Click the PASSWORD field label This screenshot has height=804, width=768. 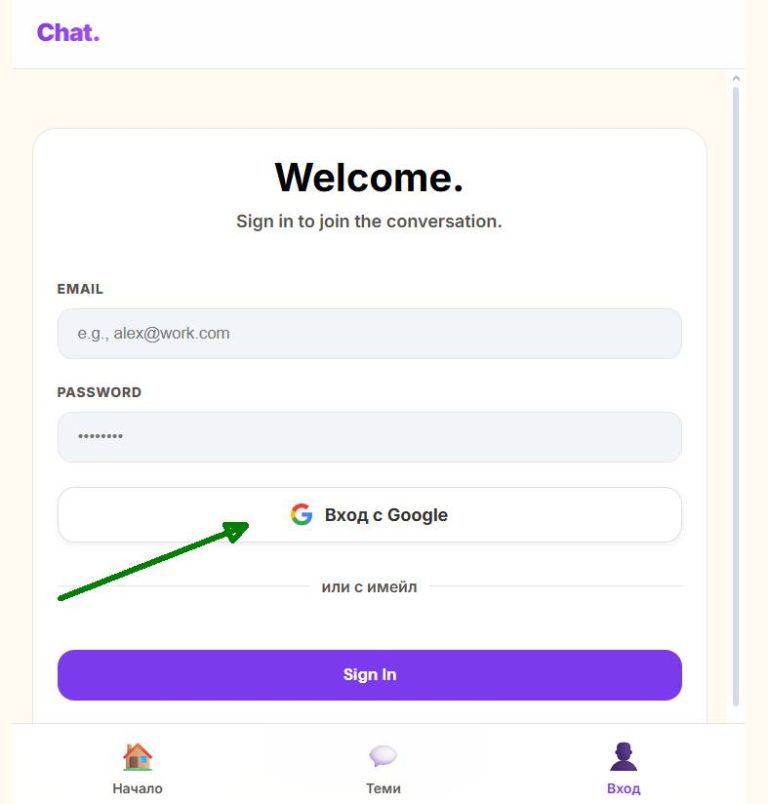99,392
